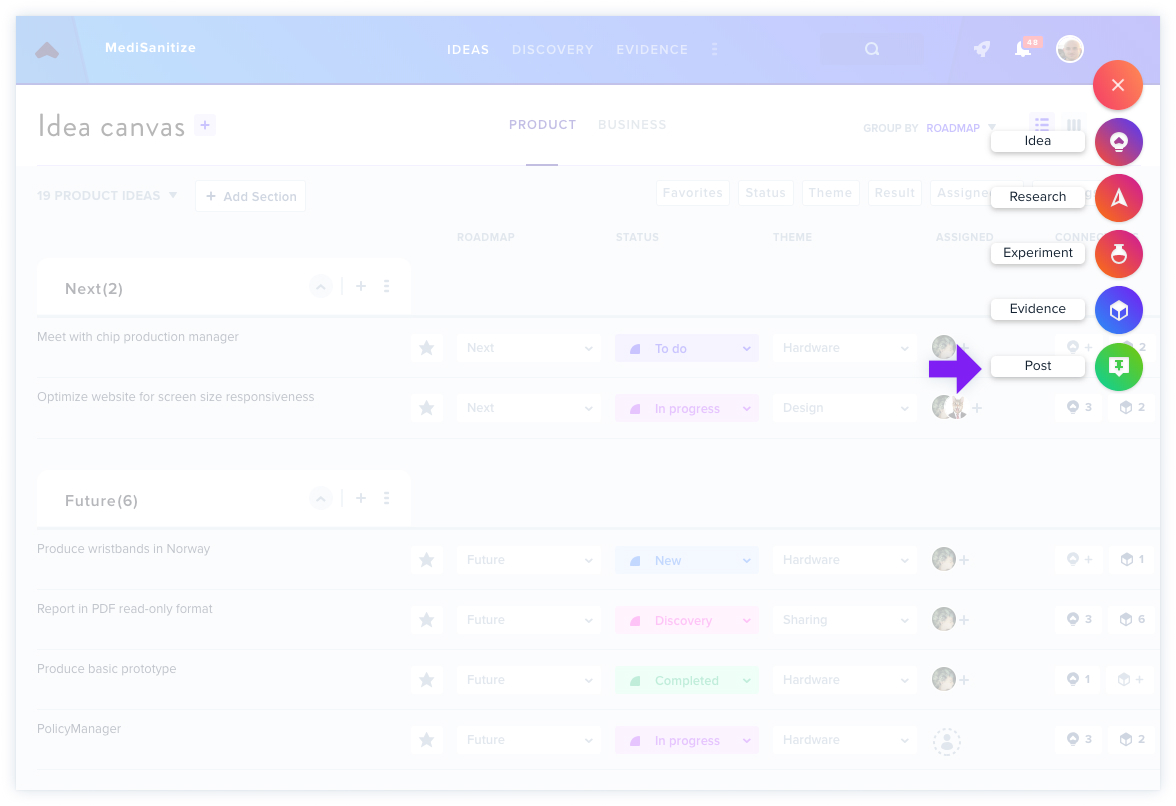Click the Post label button

click(x=1037, y=366)
